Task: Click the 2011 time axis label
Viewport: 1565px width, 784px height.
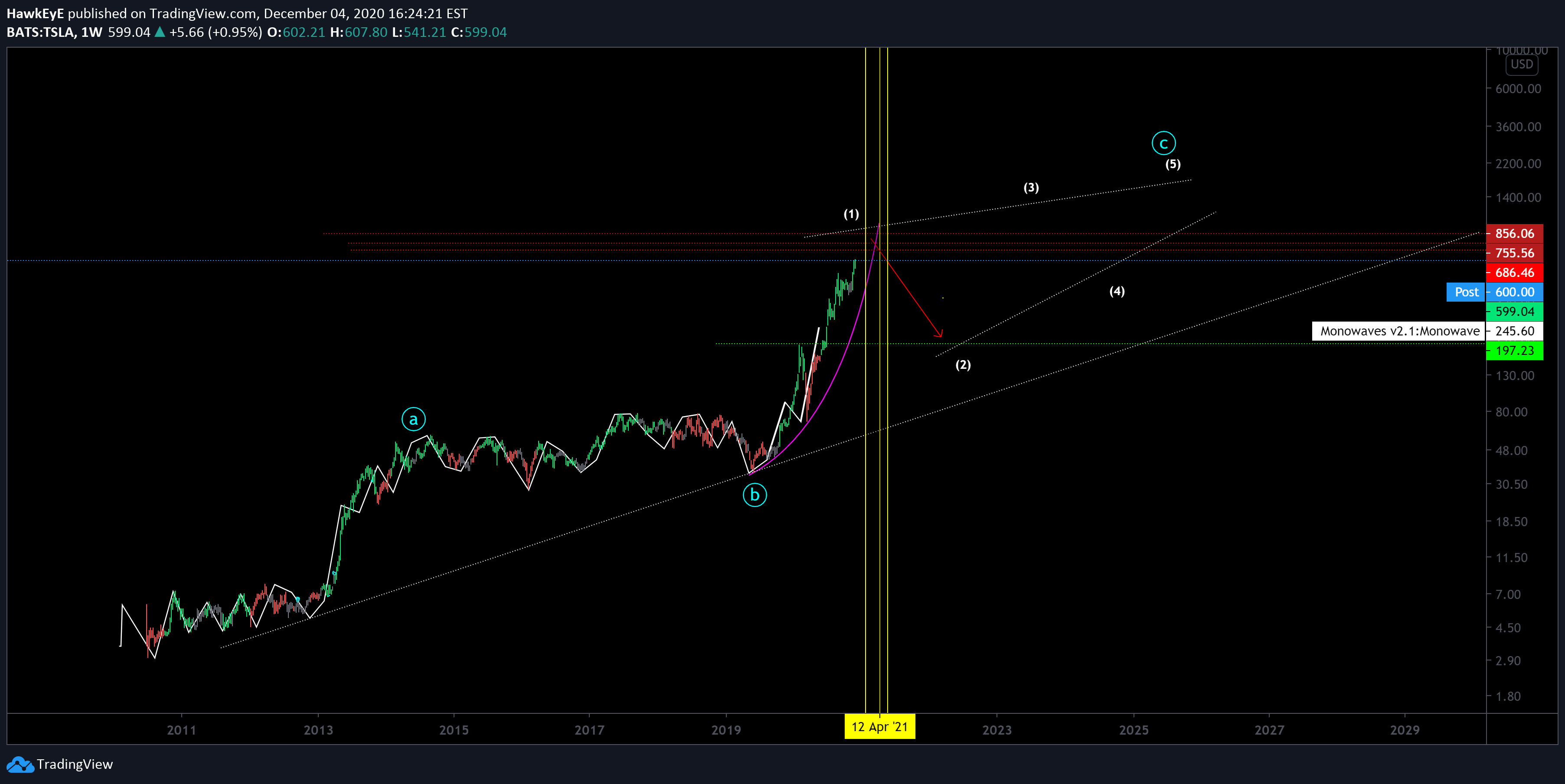Action: click(182, 730)
